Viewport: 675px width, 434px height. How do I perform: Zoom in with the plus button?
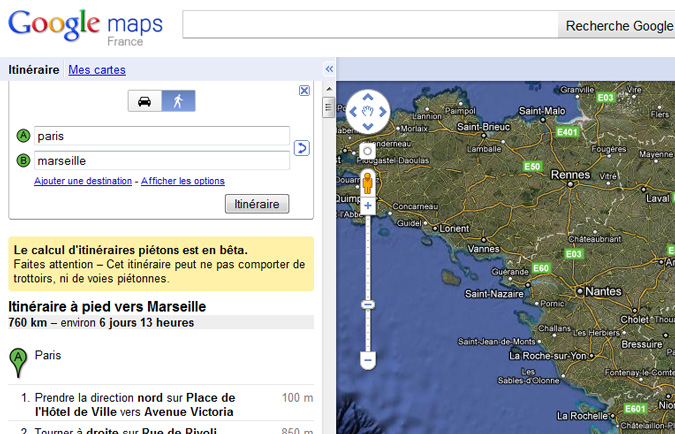coord(368,206)
